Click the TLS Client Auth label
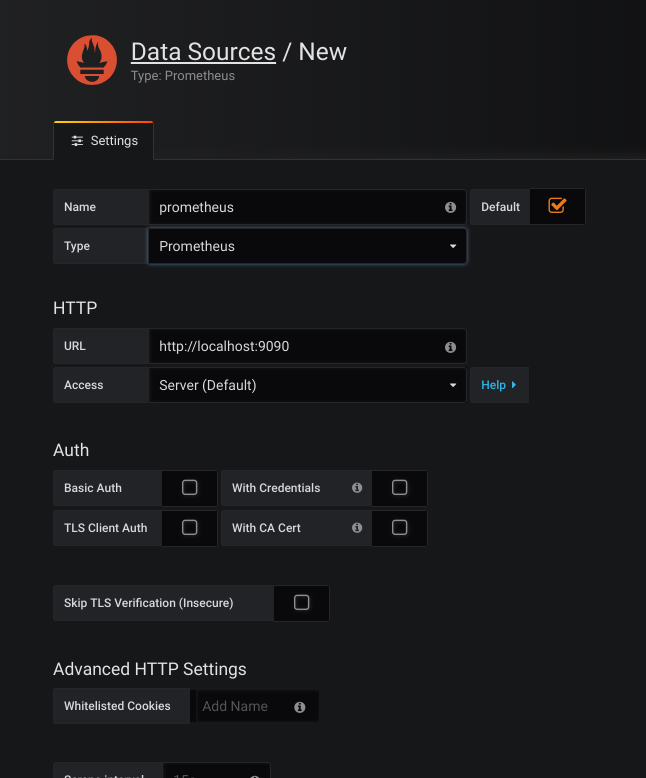Viewport: 646px width, 778px height. pos(106,528)
